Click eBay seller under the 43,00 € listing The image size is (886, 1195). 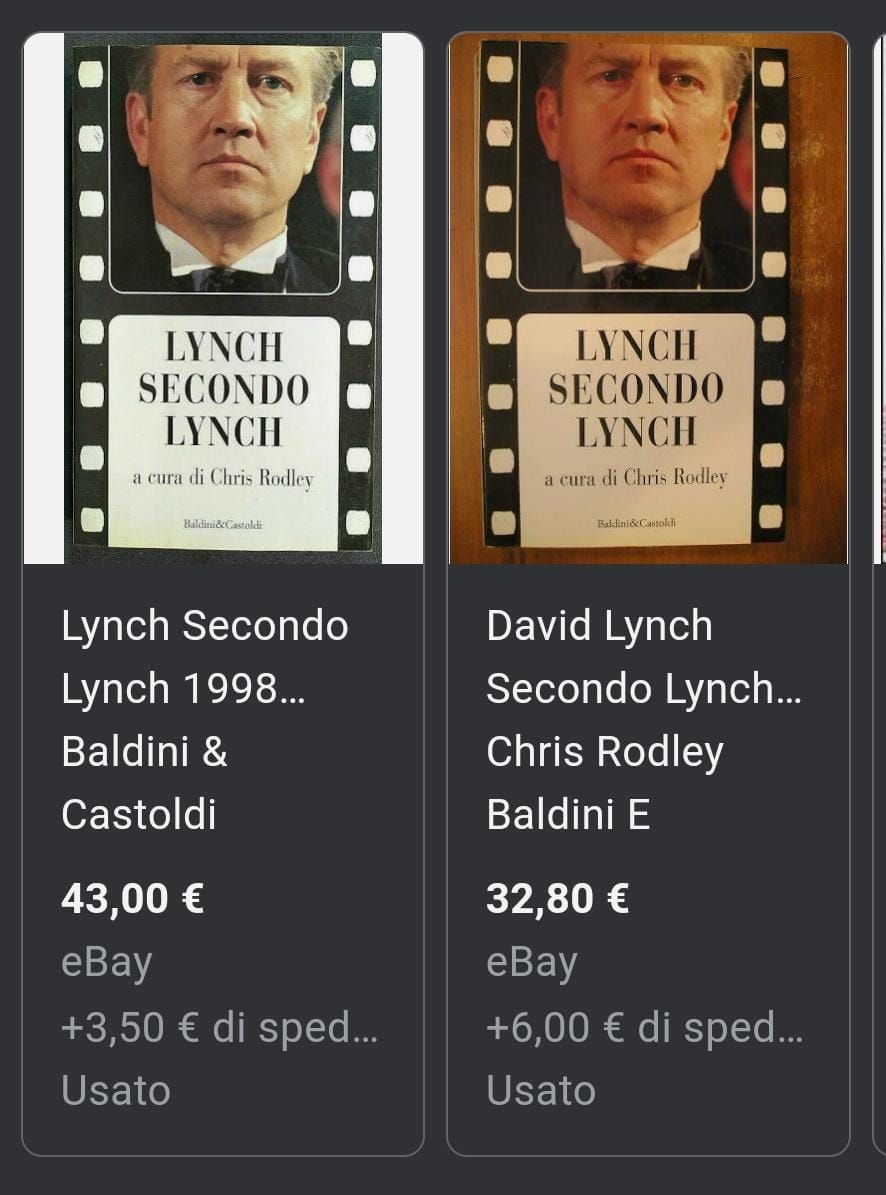[x=107, y=963]
